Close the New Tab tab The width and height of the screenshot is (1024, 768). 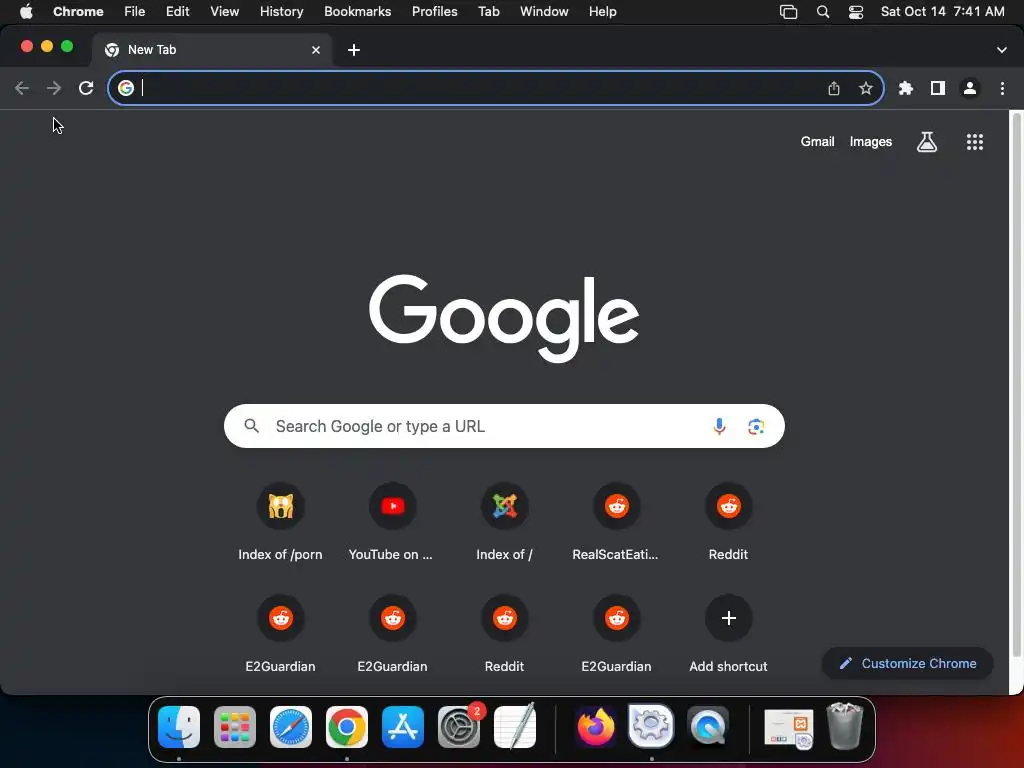click(x=316, y=50)
